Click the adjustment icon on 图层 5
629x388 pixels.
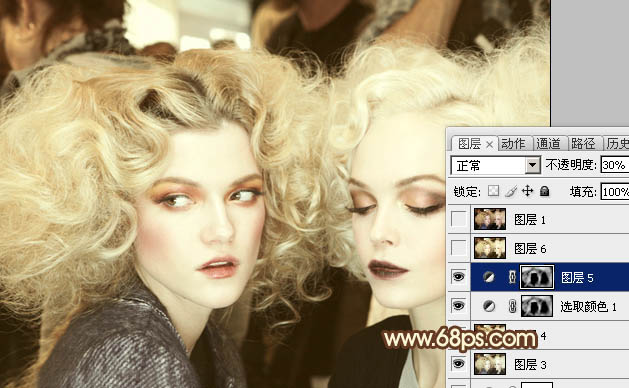pyautogui.click(x=489, y=277)
